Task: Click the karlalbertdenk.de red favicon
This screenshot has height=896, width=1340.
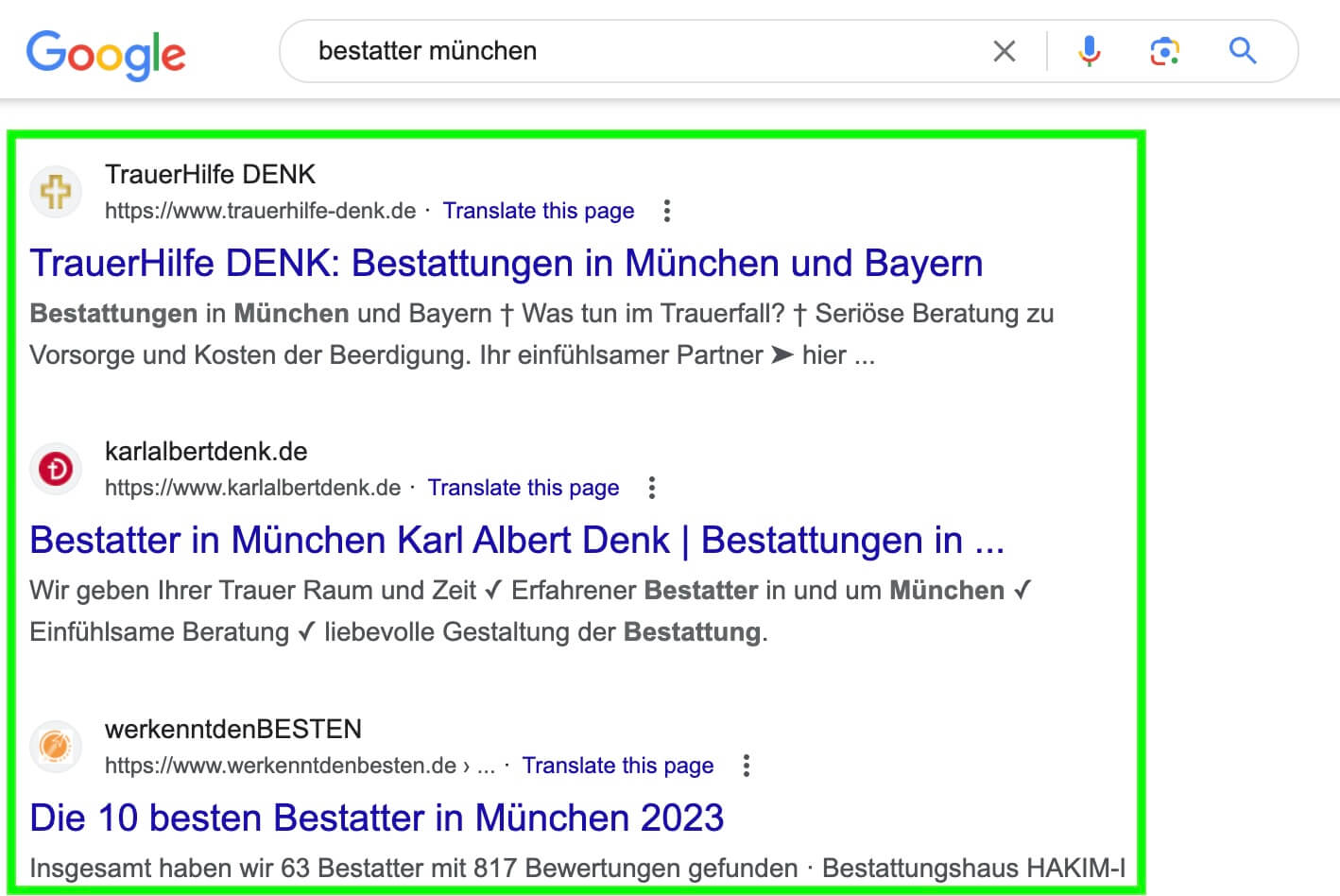Action: click(x=56, y=469)
